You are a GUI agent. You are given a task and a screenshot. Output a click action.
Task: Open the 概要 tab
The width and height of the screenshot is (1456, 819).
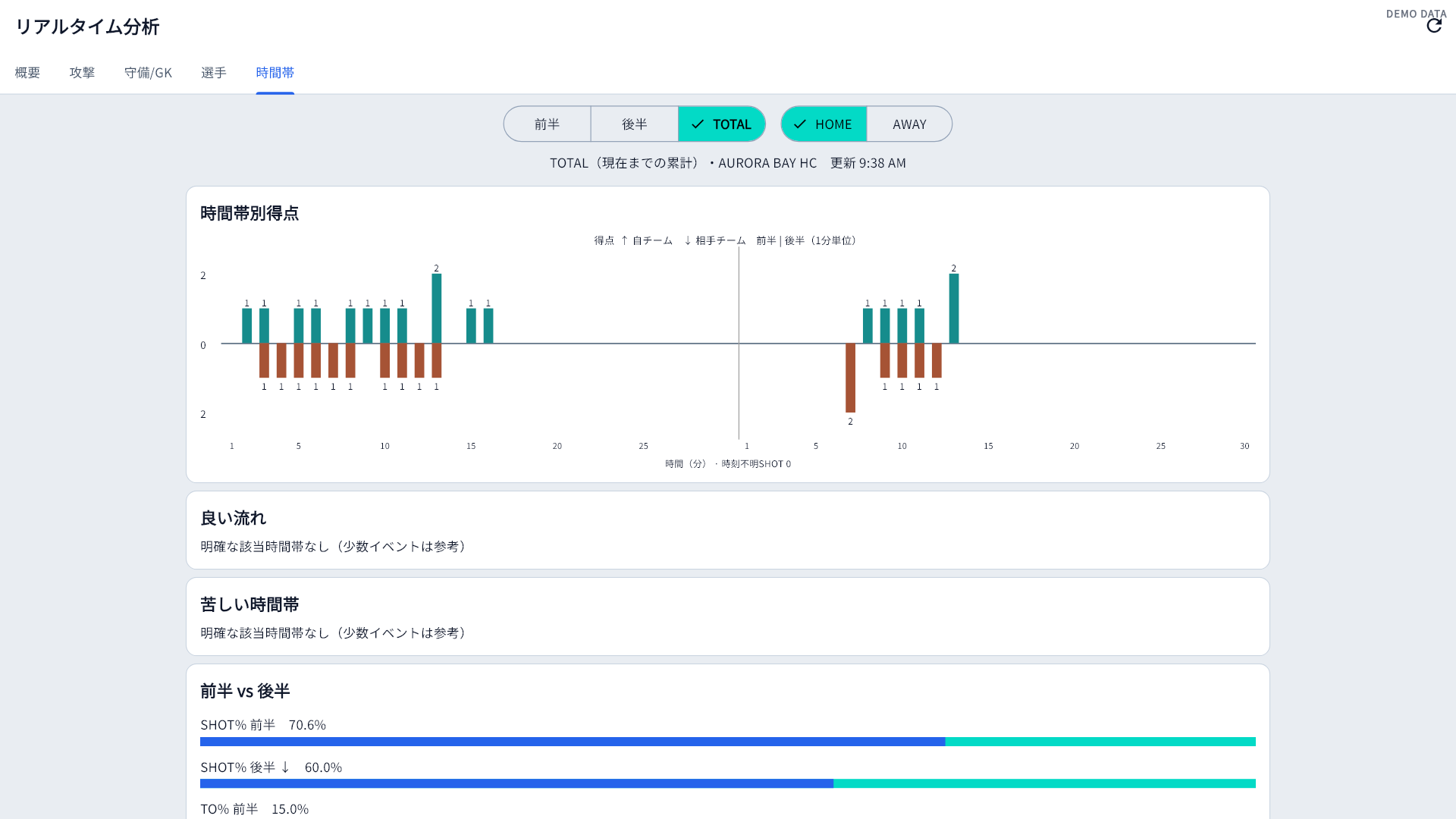coord(27,73)
